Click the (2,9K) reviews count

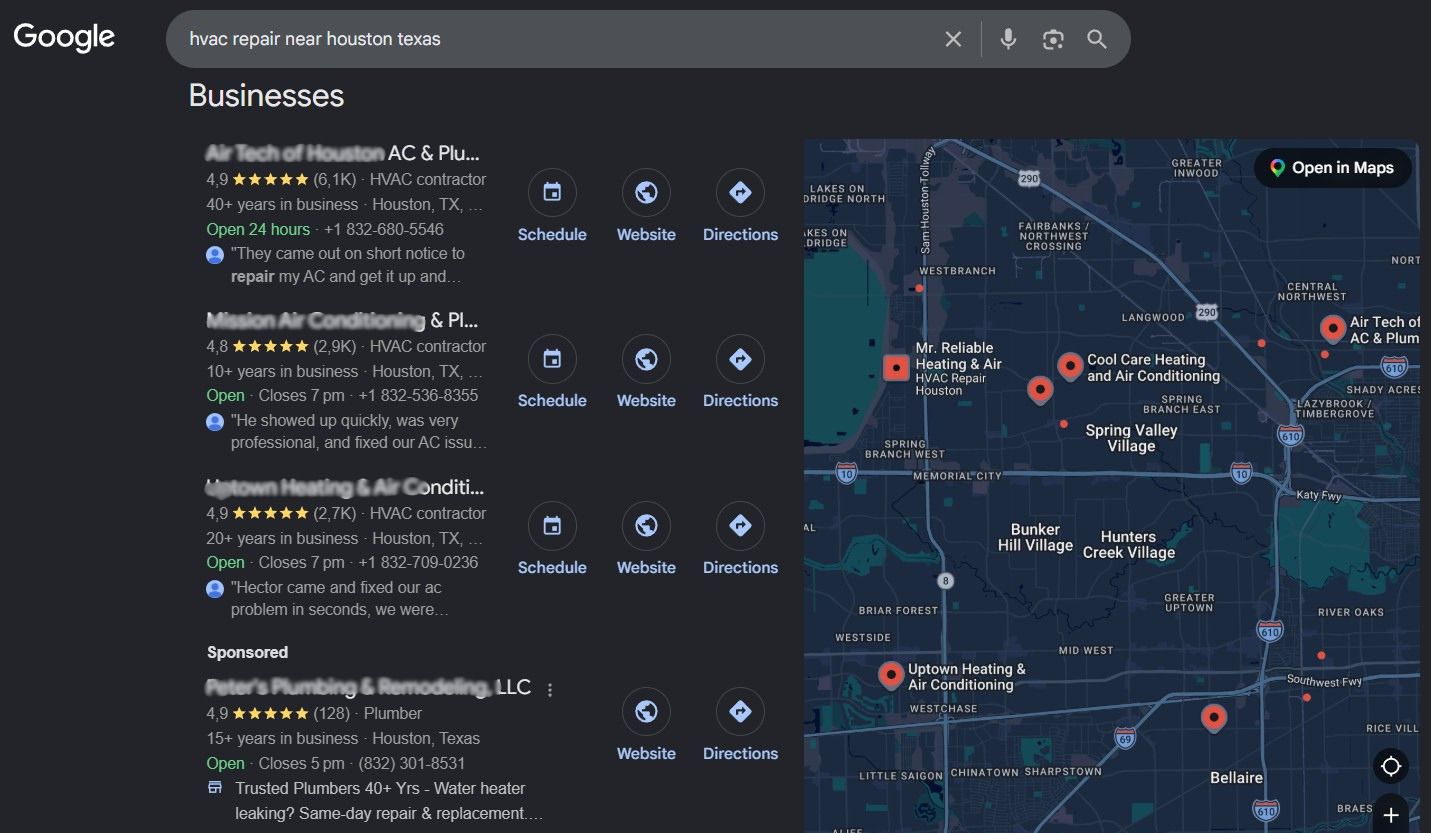[334, 346]
